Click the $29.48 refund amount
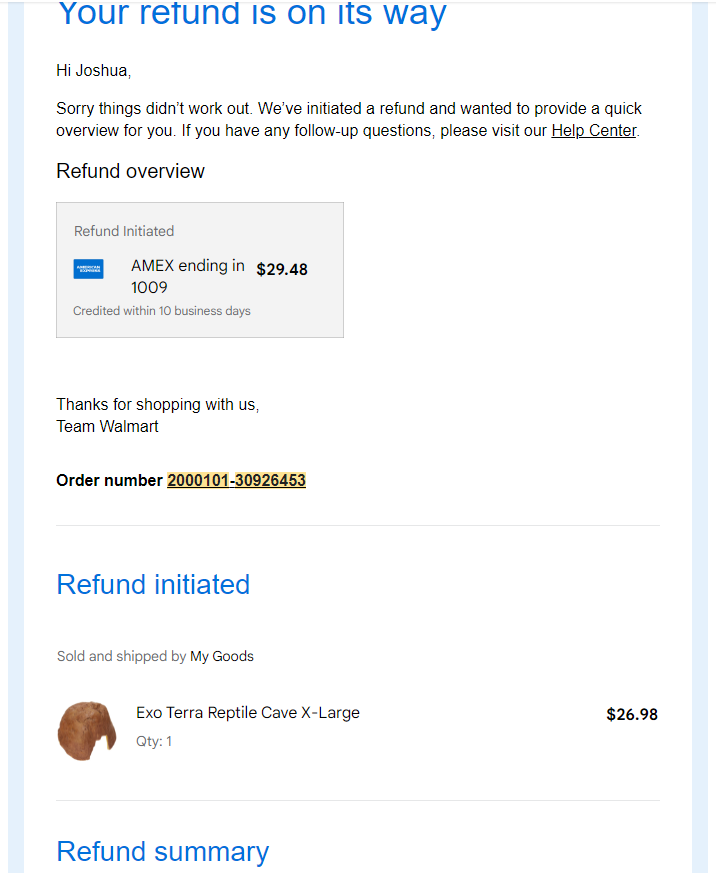This screenshot has width=716, height=873. coord(282,269)
